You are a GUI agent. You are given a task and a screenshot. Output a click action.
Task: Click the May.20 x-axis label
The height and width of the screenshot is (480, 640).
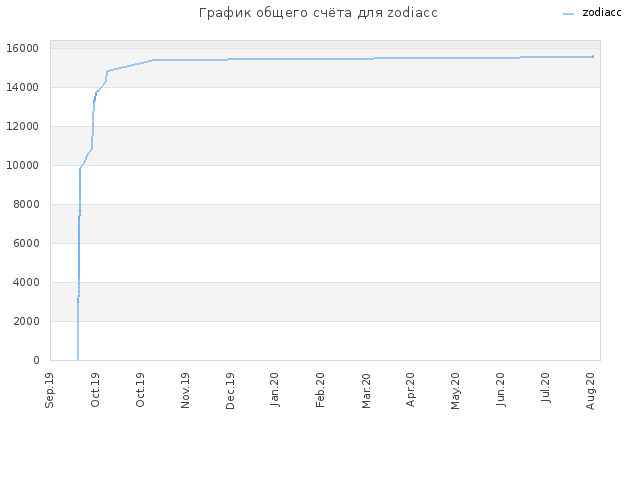[x=456, y=391]
